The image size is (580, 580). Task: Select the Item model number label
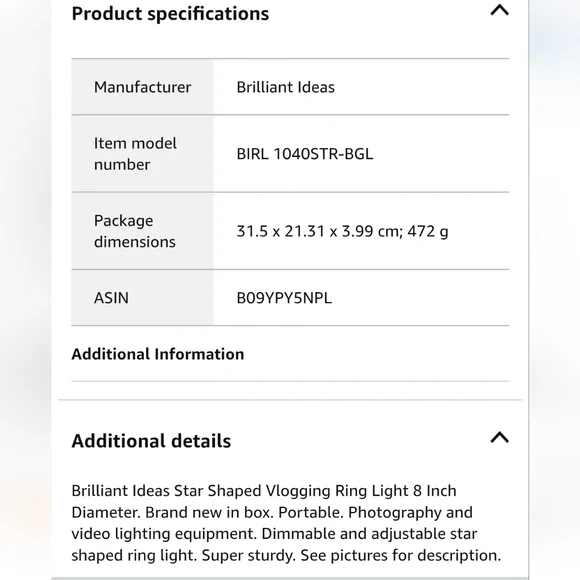[x=135, y=154]
